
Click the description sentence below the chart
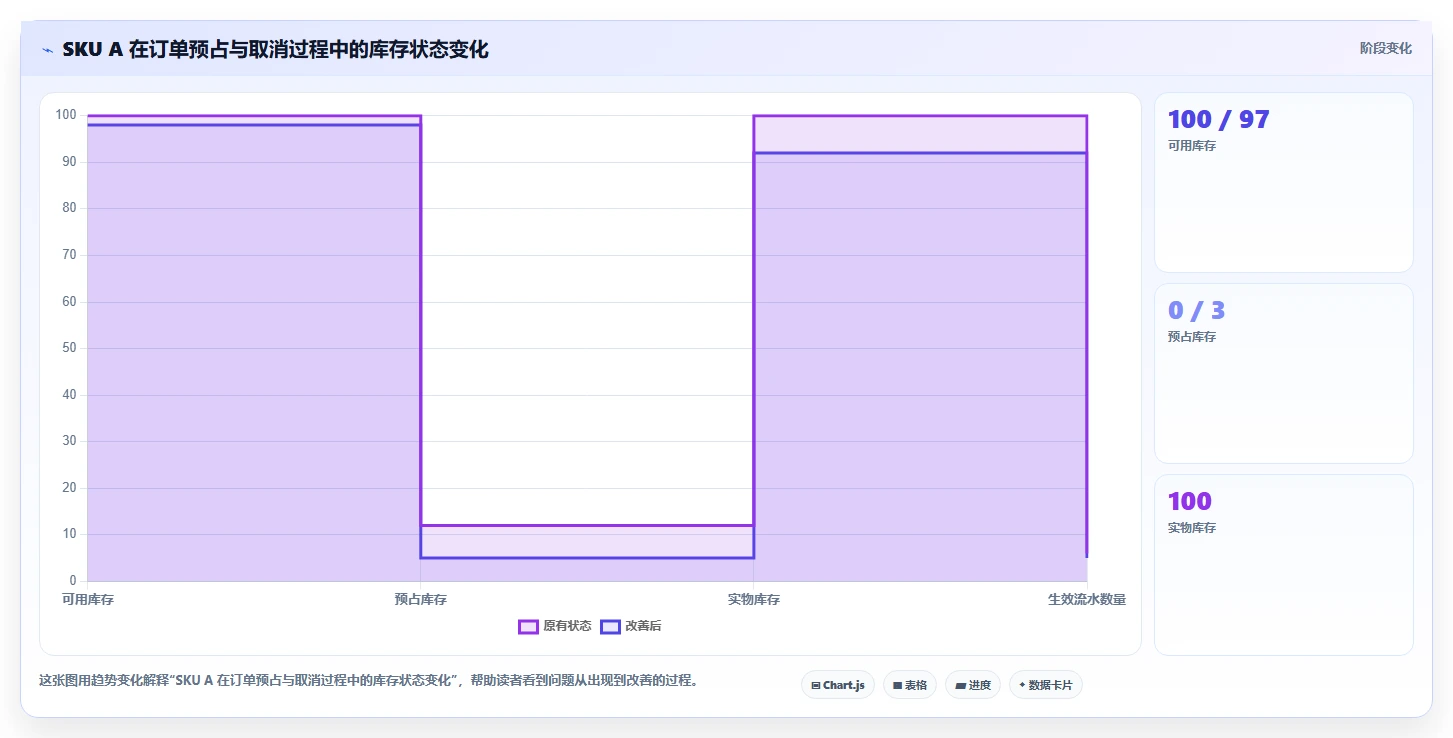[368, 681]
